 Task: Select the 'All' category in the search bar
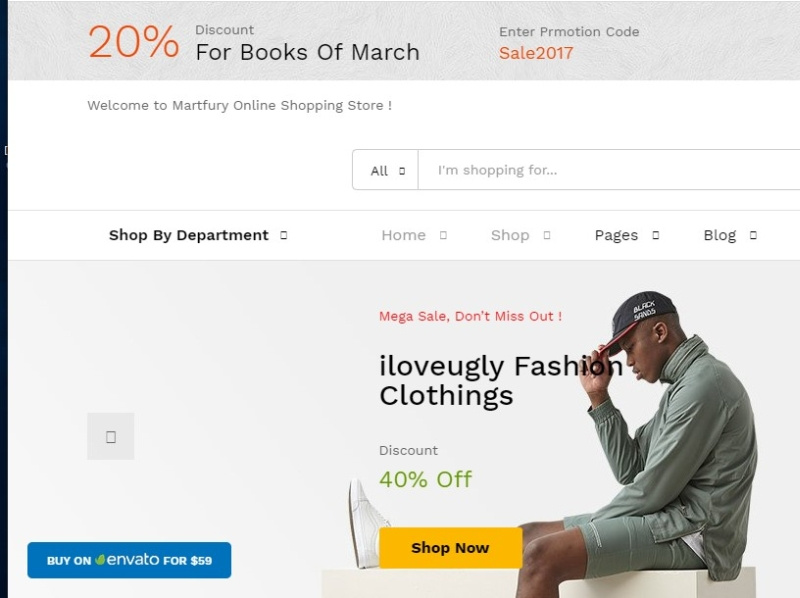point(384,169)
